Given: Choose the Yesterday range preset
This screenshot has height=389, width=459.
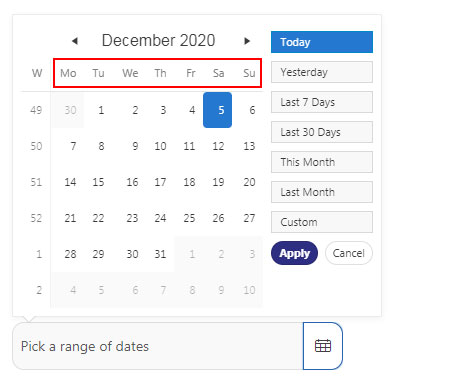Looking at the screenshot, I should click(x=322, y=72).
